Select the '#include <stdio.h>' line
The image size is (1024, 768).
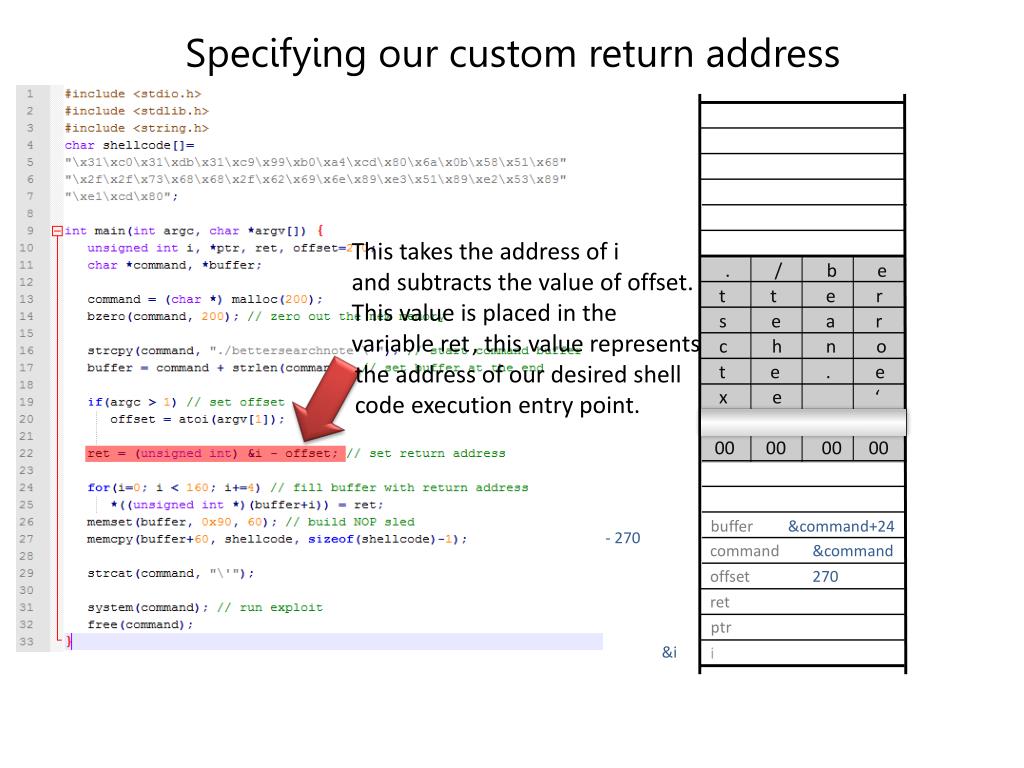tap(133, 94)
